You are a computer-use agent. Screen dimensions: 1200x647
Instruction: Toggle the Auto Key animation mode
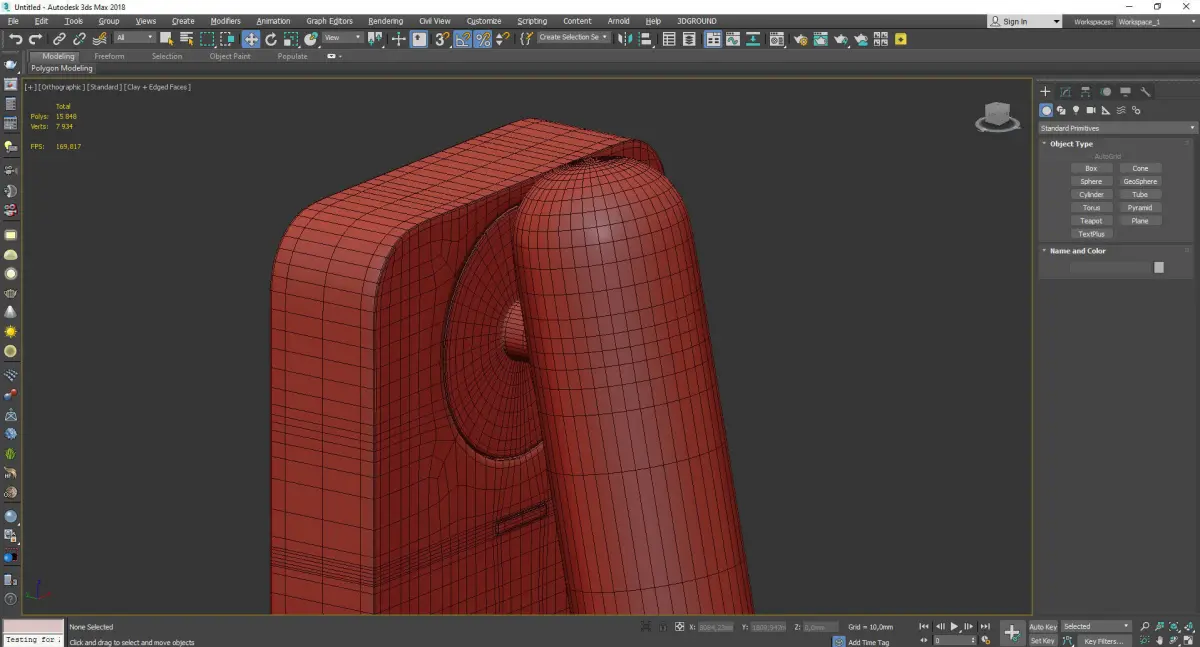click(x=1043, y=627)
